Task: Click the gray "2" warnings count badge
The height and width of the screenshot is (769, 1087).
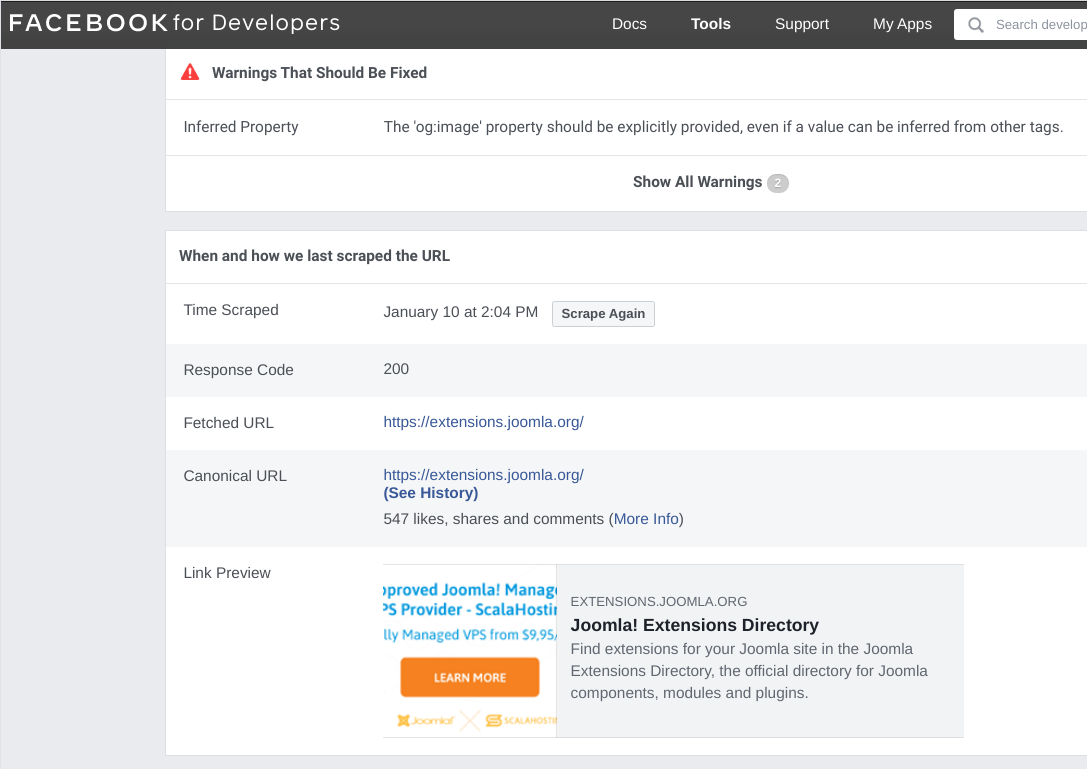Action: [x=777, y=182]
